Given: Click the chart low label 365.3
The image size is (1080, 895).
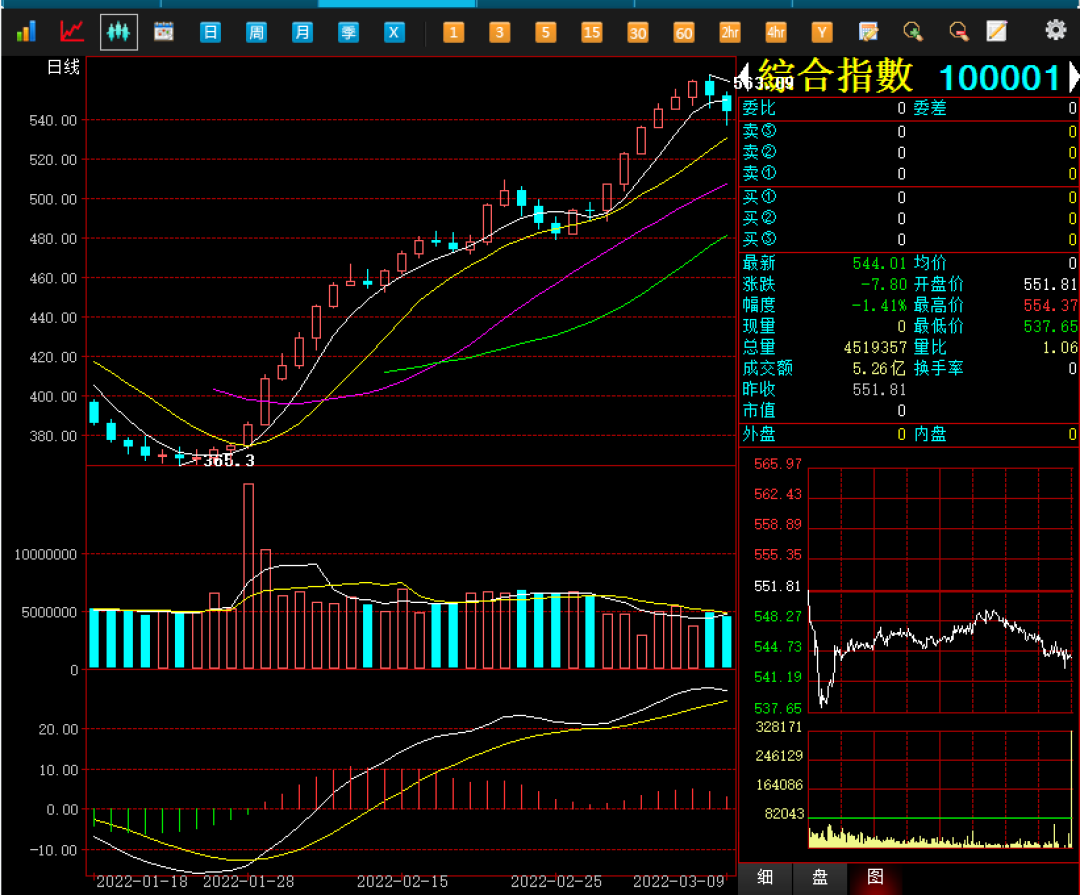Looking at the screenshot, I should click(229, 460).
